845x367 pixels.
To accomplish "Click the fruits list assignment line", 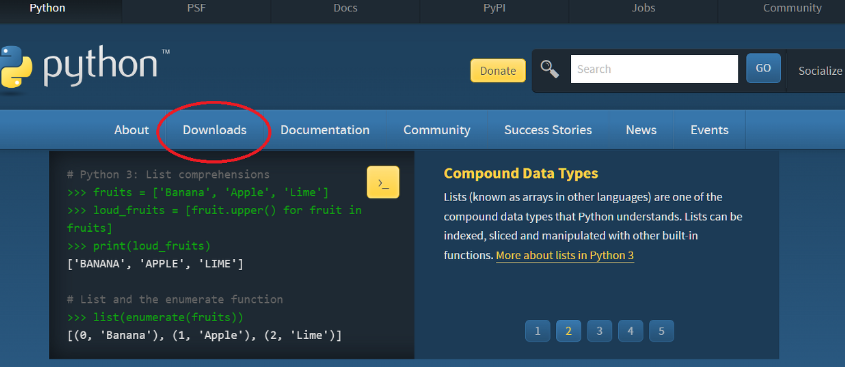I will (x=198, y=192).
